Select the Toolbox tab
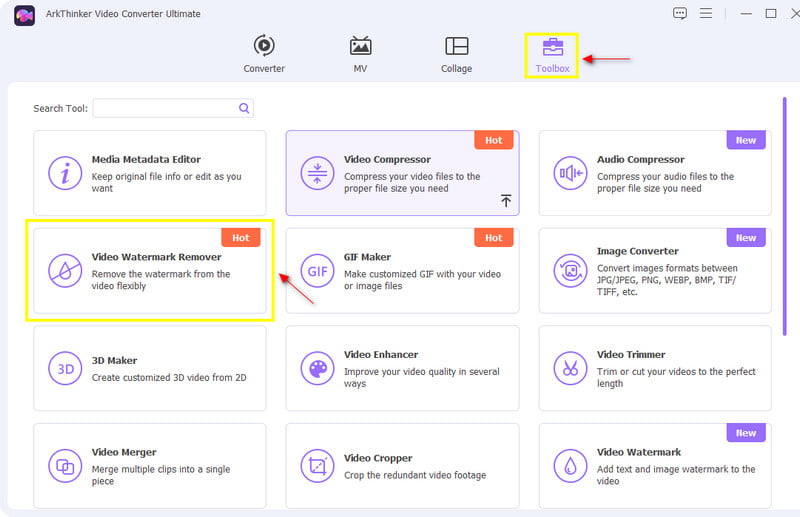The image size is (800, 517). [x=552, y=55]
